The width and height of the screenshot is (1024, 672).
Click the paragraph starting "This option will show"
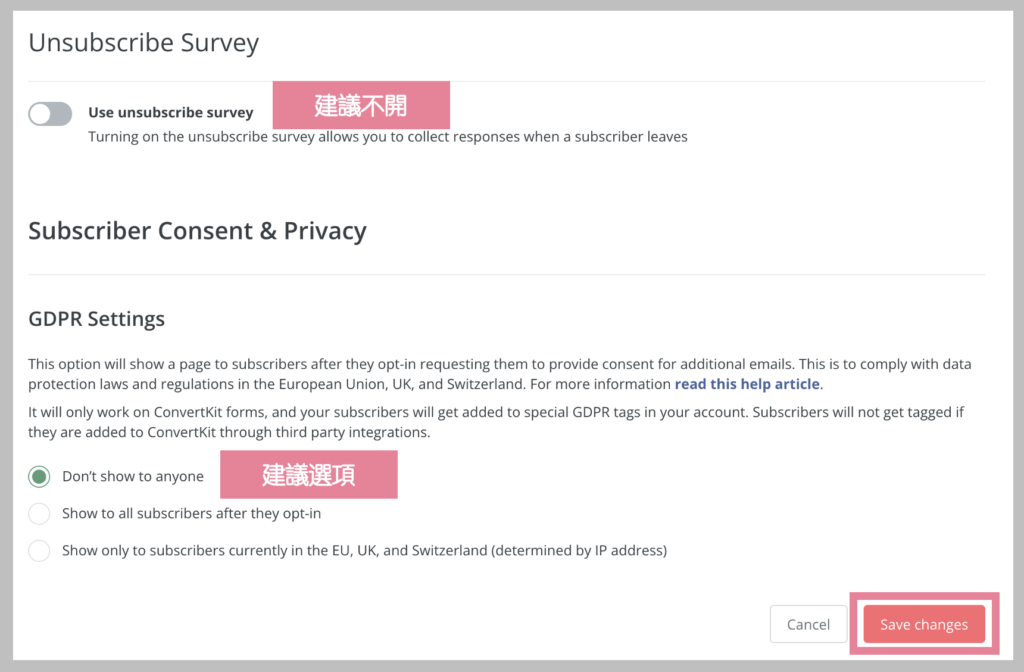click(x=499, y=374)
